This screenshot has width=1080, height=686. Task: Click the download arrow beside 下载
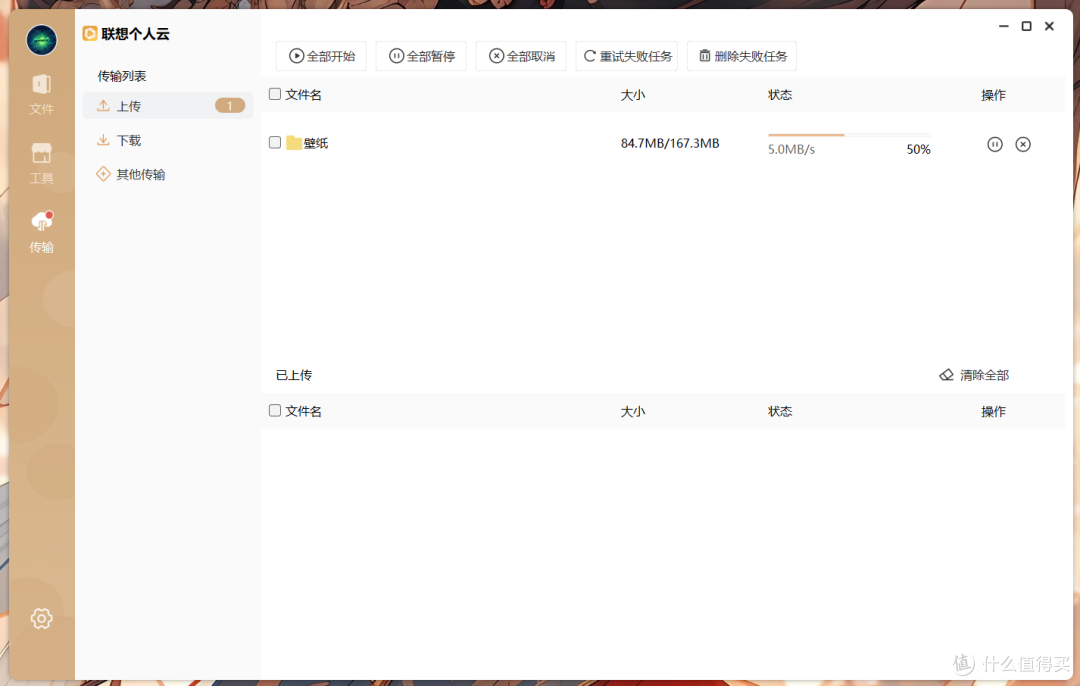pyautogui.click(x=103, y=140)
